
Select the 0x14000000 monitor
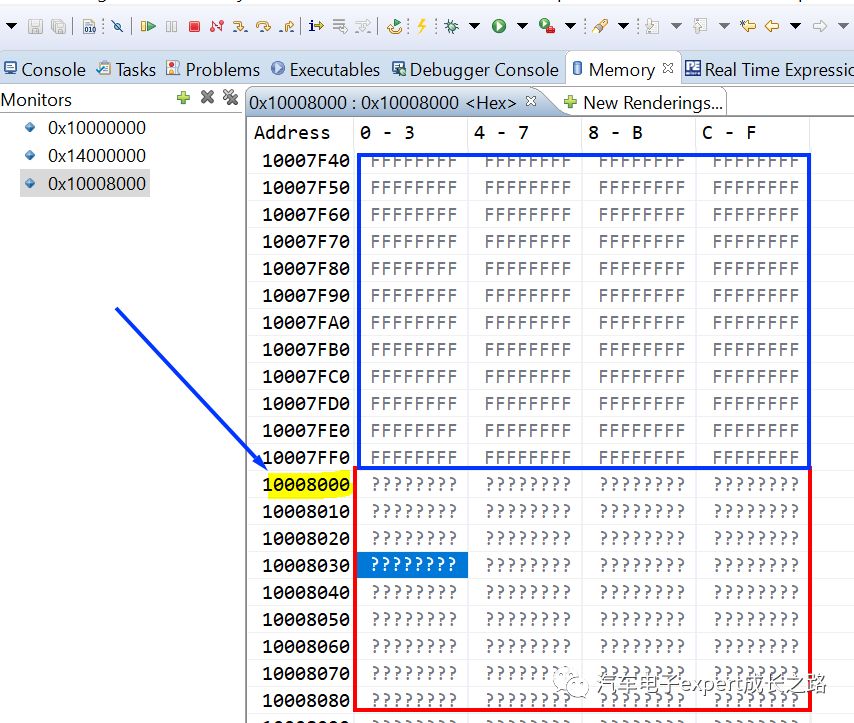click(x=96, y=156)
